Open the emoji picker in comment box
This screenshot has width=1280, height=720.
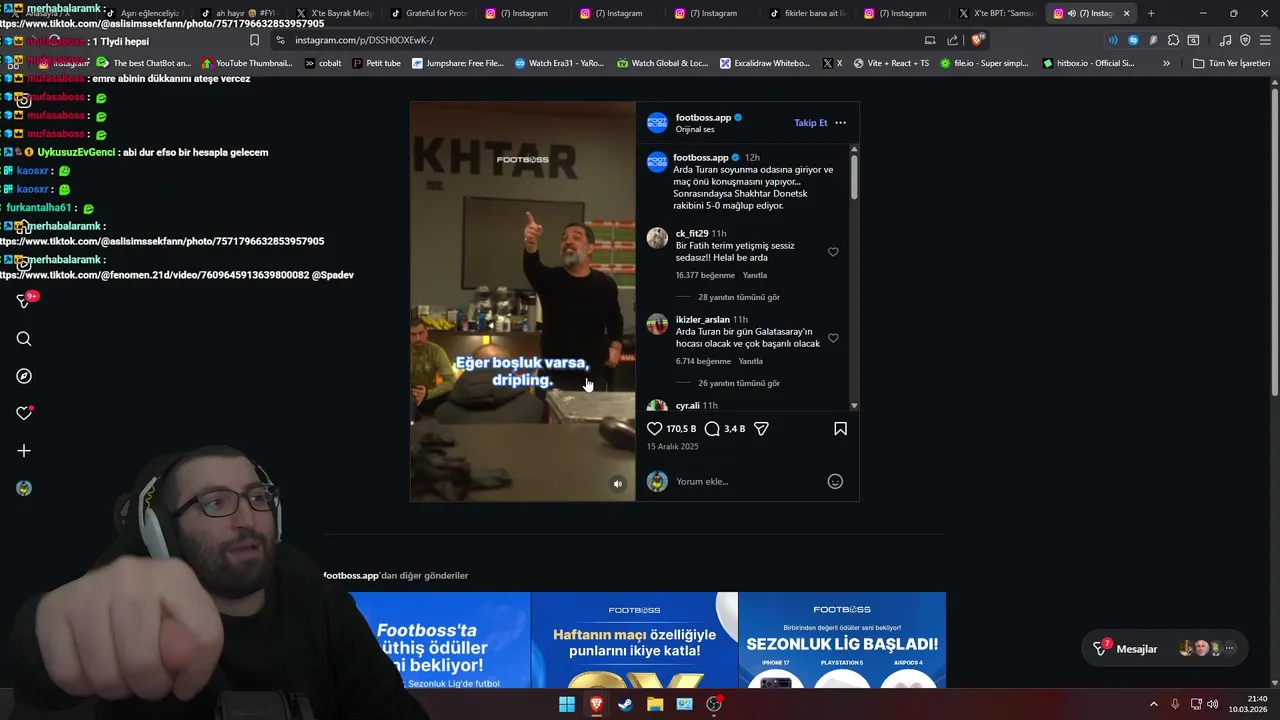pyautogui.click(x=835, y=481)
